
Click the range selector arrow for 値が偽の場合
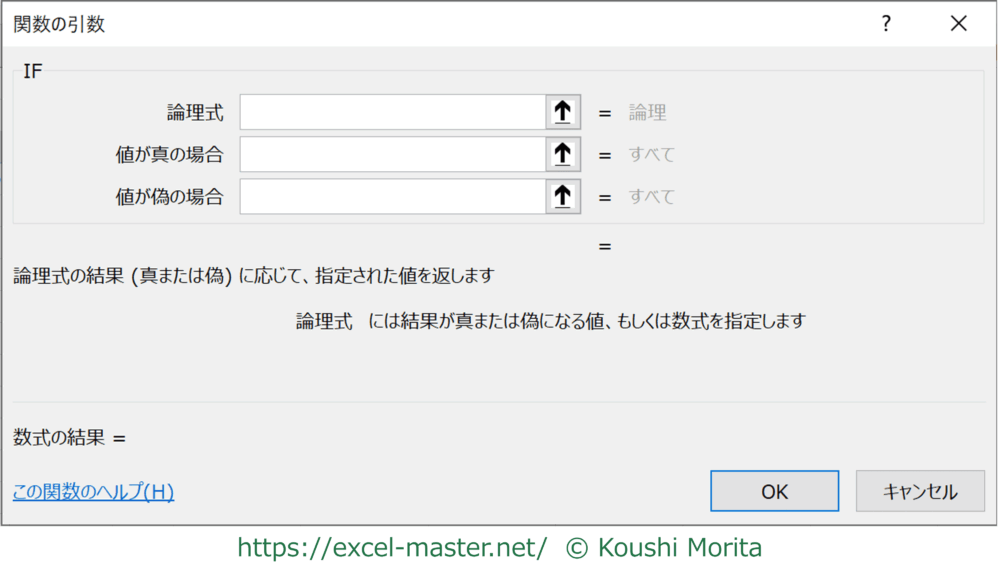click(563, 197)
